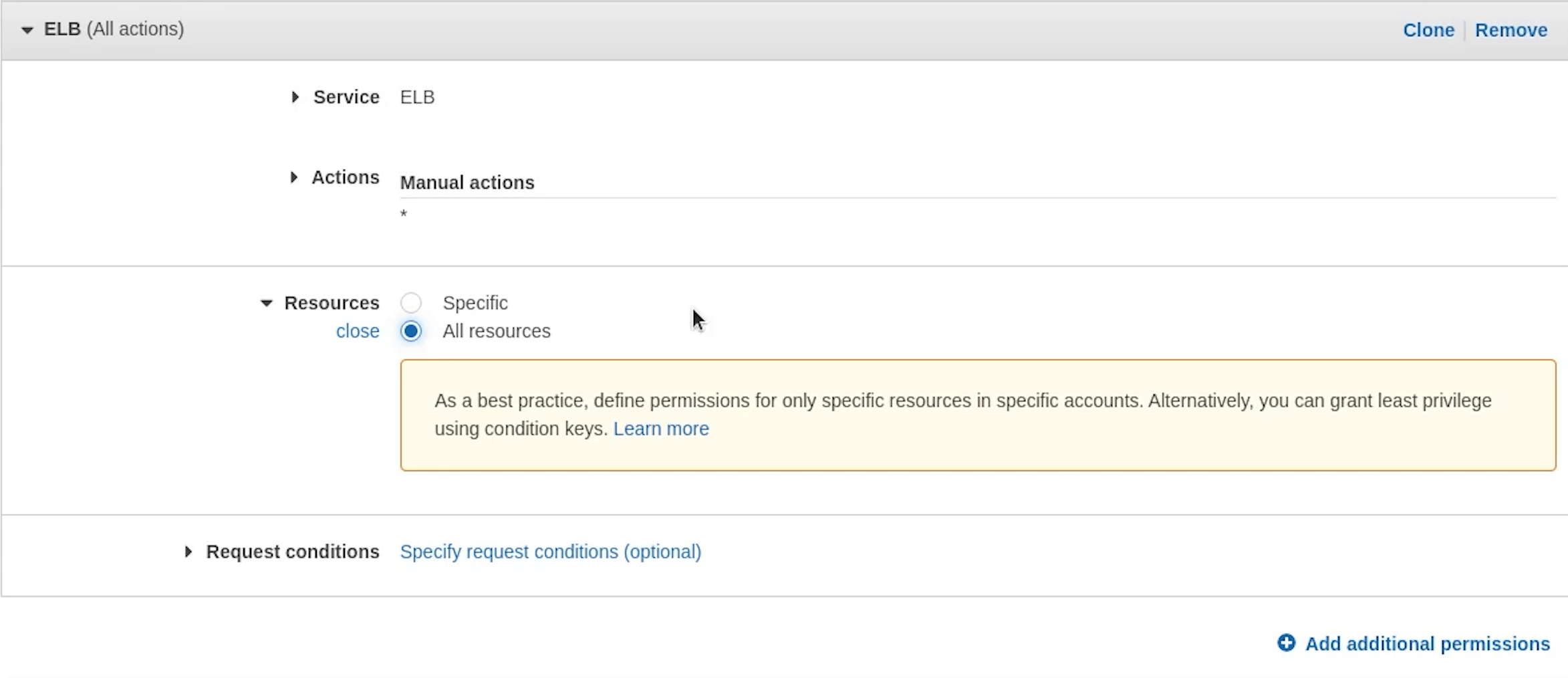Open the Learn more link
1568x678 pixels.
(x=661, y=429)
